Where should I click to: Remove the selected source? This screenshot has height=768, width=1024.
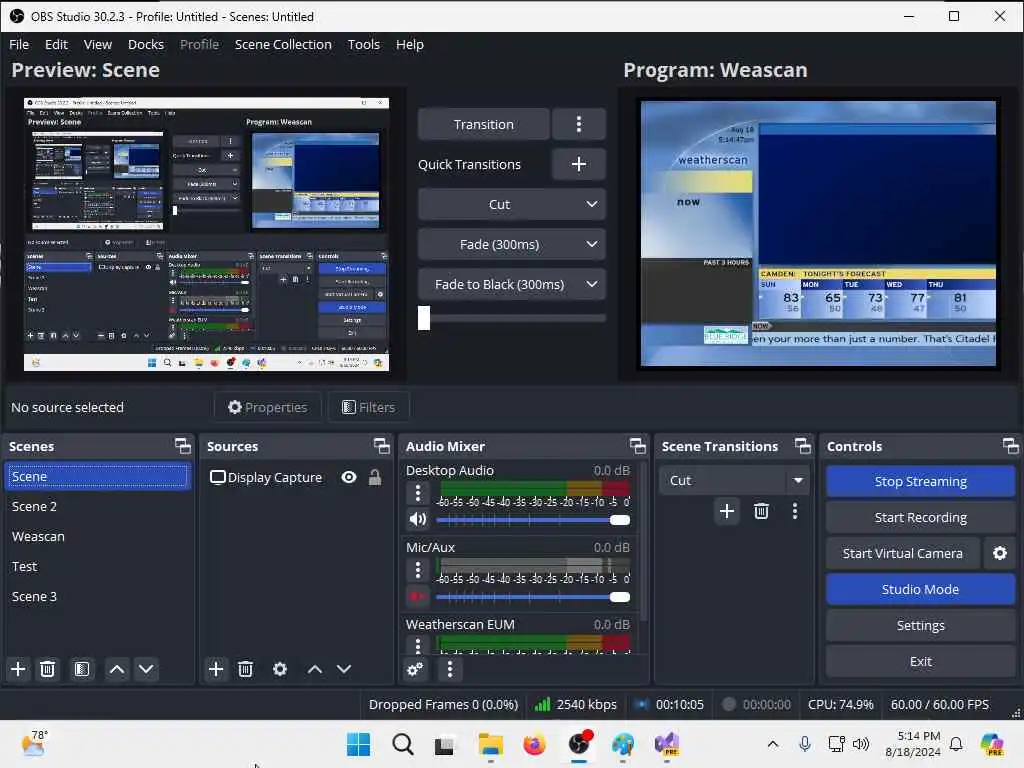(246, 669)
